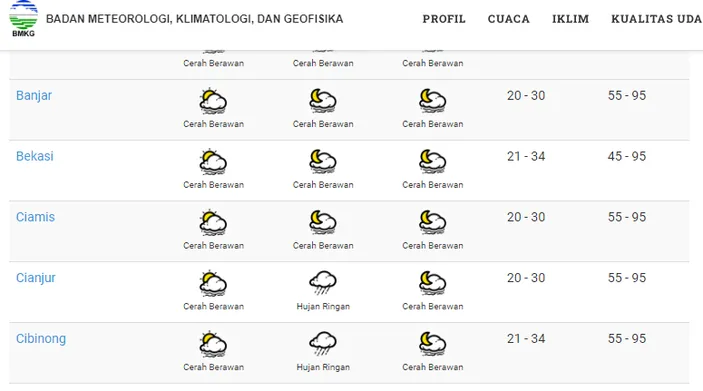
Task: Select Banjar's first Cerah Berawan sun icon
Action: tap(213, 101)
